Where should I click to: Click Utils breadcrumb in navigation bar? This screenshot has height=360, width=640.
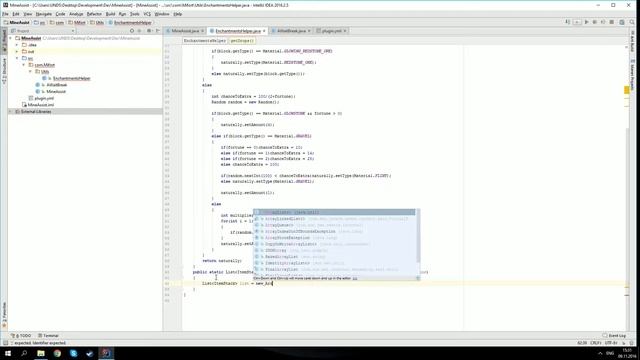click(98, 23)
